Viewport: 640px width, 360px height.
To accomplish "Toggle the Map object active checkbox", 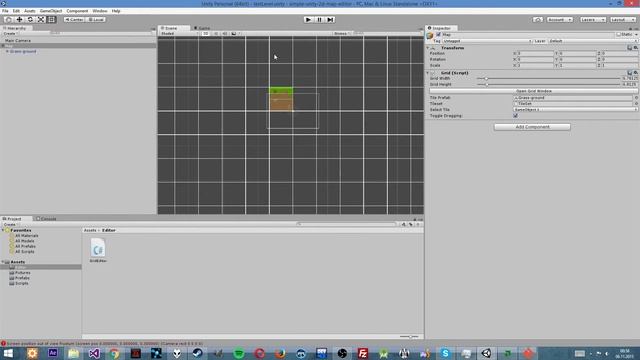I will click(x=438, y=35).
